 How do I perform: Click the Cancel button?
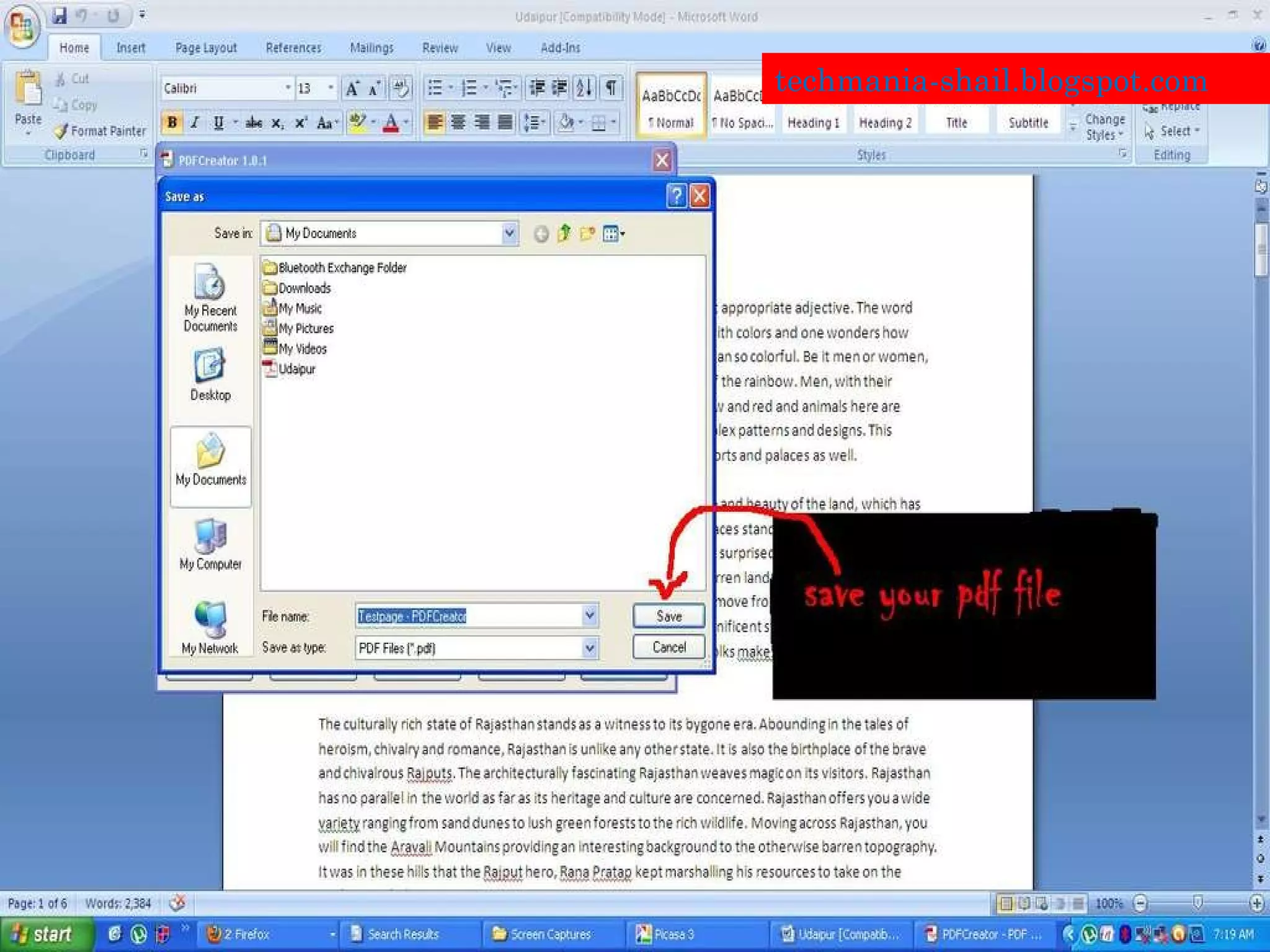pyautogui.click(x=668, y=647)
